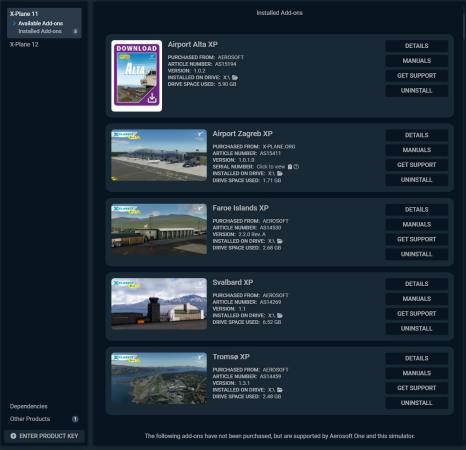Uninstall Airport Zagreb XP
The width and height of the screenshot is (466, 450).
(x=417, y=180)
